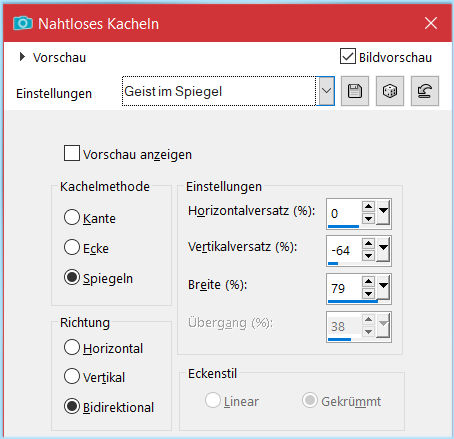Close the Nahtloses Kacheln dialog
Image resolution: width=454 pixels, height=439 pixels.
(x=431, y=23)
